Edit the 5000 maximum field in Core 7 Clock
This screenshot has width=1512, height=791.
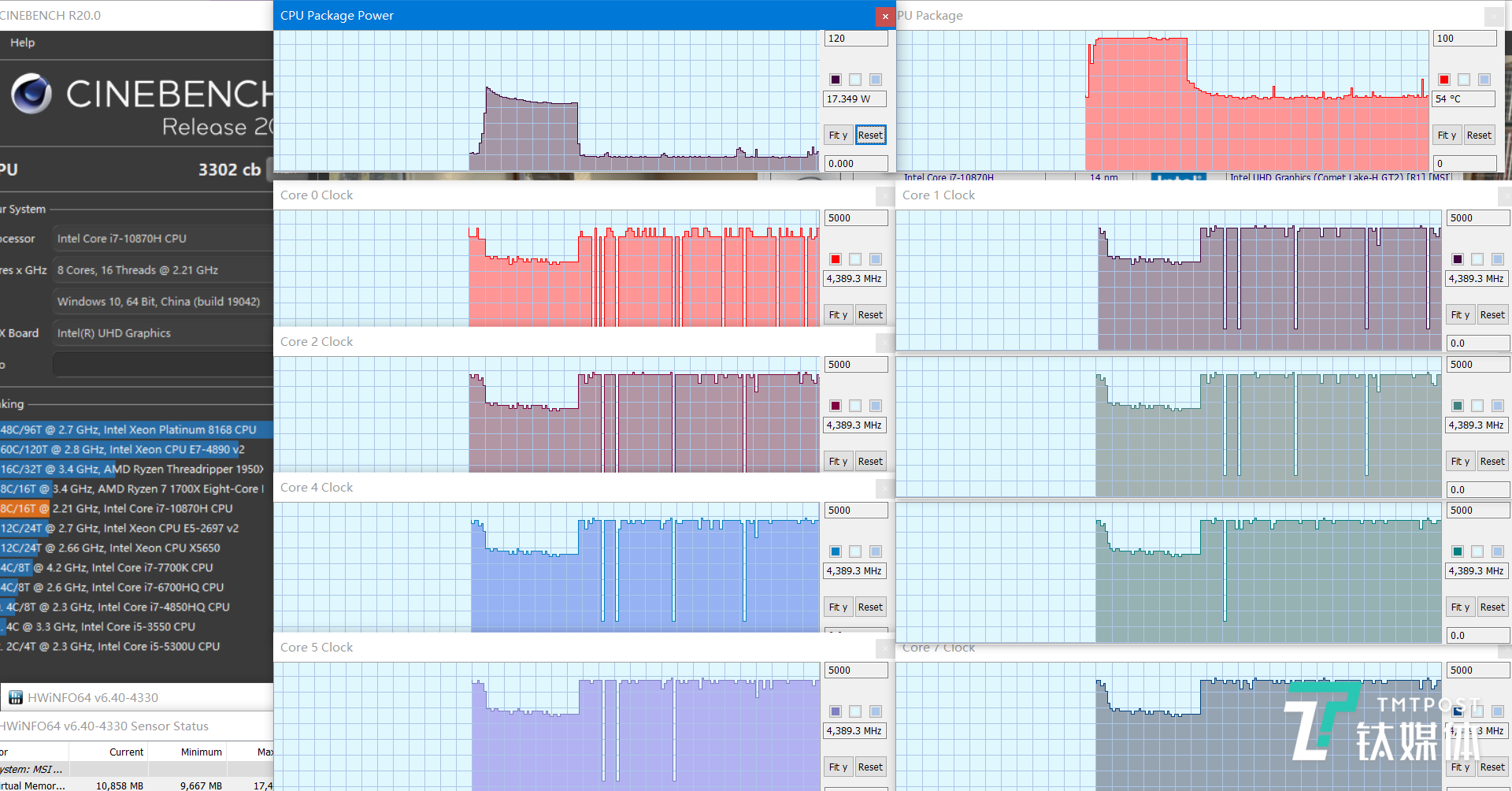point(1478,670)
